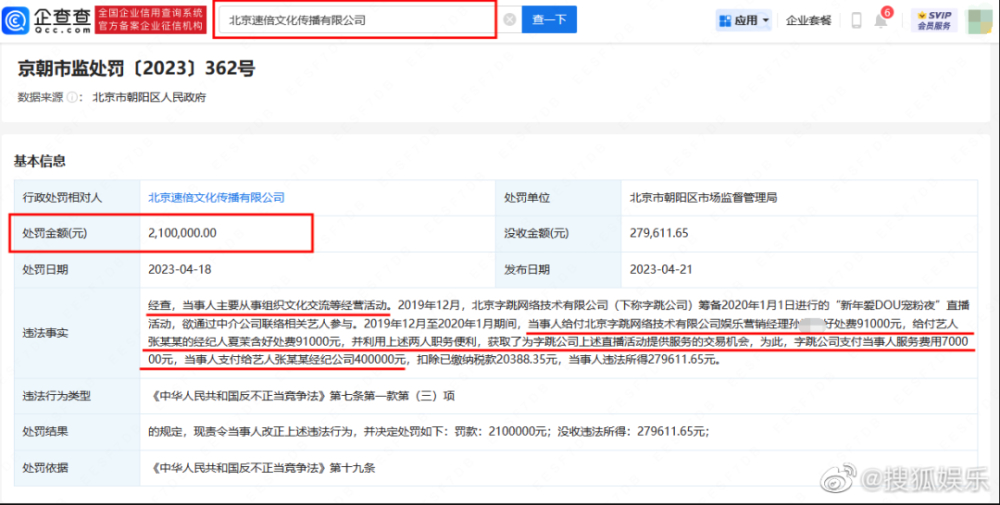Image resolution: width=1000 pixels, height=505 pixels.
Task: Clear the search box with the X icon
Action: (510, 20)
